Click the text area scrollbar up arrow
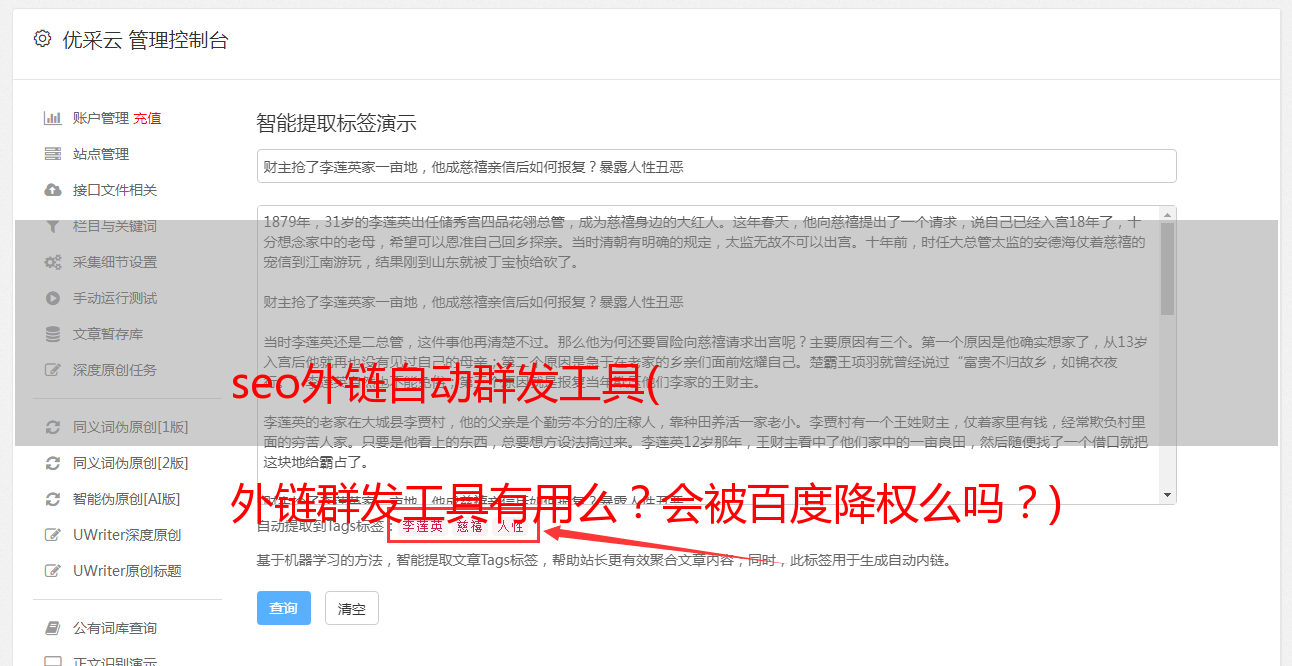The width and height of the screenshot is (1292, 666). (1168, 214)
